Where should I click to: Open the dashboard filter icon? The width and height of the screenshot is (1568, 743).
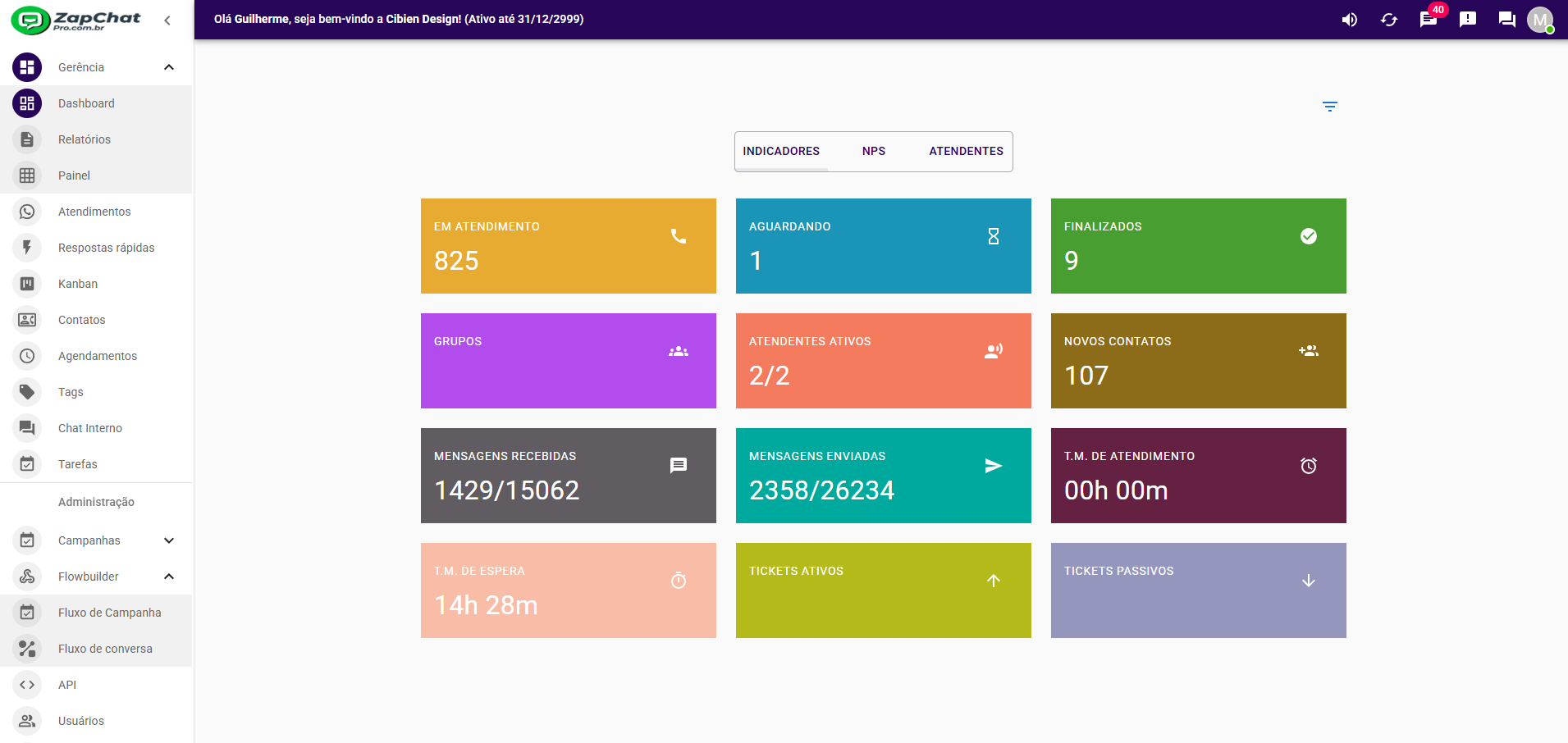coord(1329,107)
